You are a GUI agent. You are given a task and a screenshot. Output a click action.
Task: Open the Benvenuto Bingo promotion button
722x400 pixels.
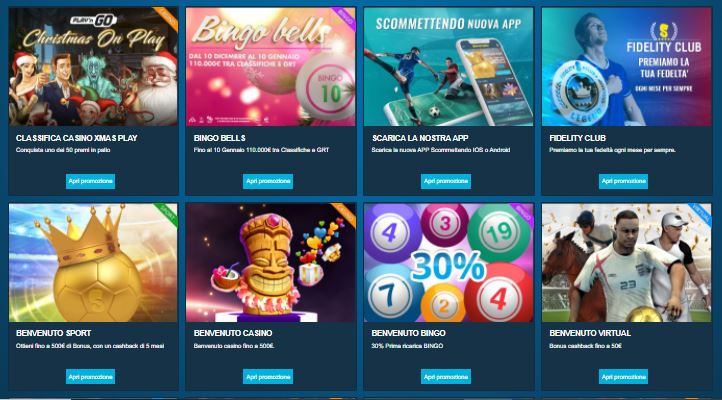pyautogui.click(x=446, y=377)
